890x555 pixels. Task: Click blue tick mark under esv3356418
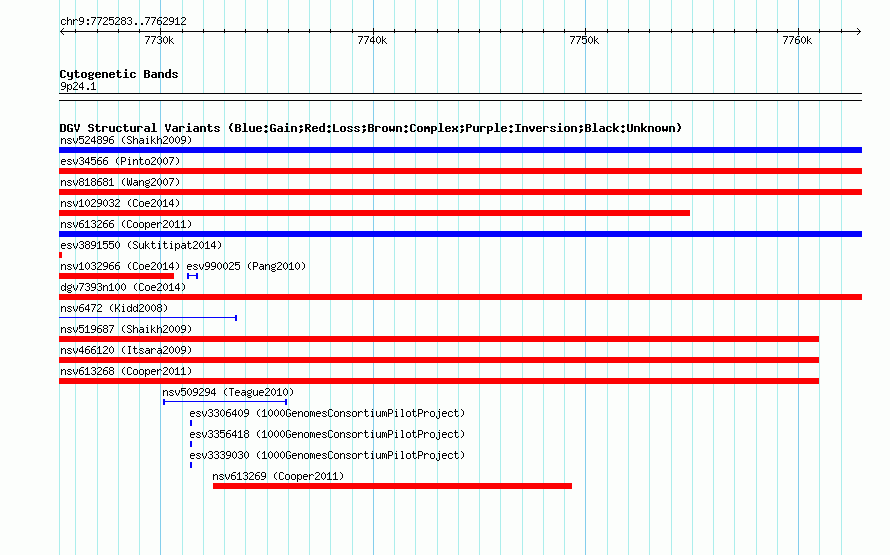click(191, 444)
